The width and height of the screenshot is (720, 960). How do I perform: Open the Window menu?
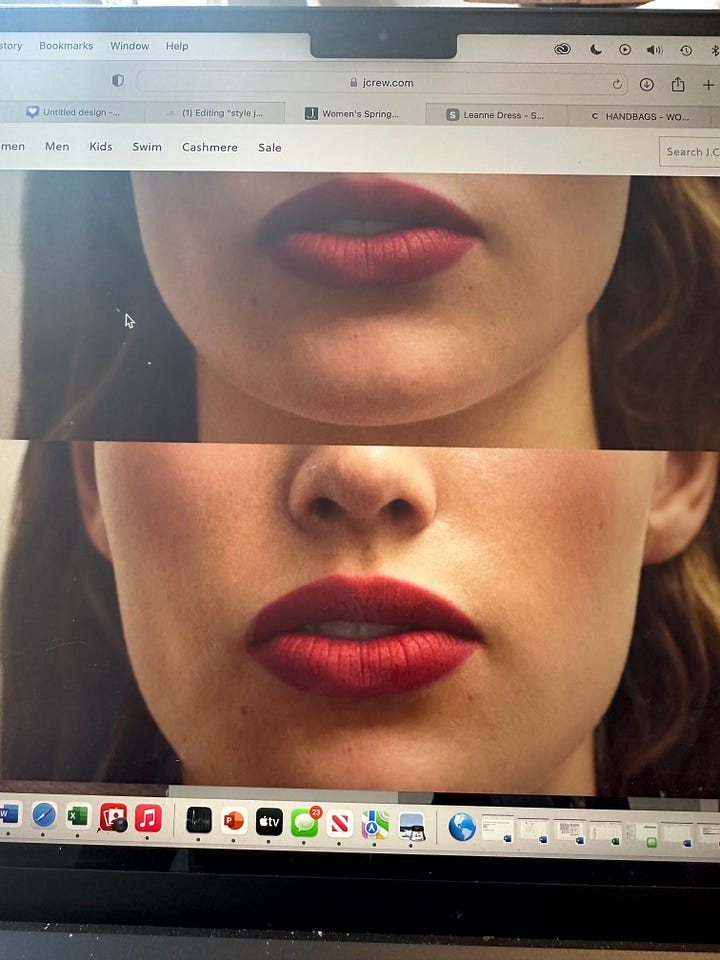pyautogui.click(x=129, y=46)
